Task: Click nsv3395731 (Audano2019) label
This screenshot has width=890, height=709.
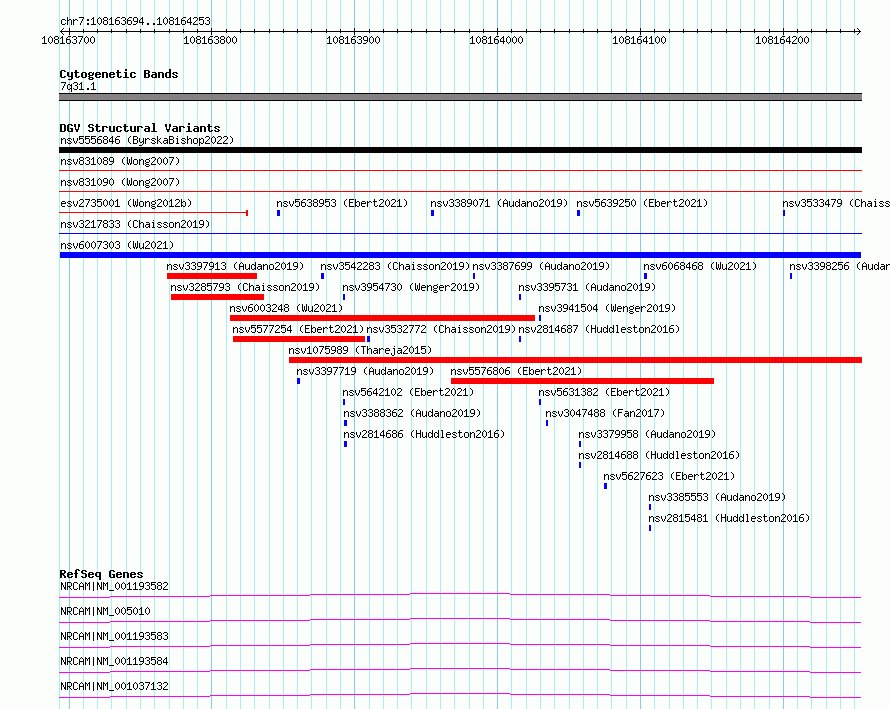Action: 587,287
